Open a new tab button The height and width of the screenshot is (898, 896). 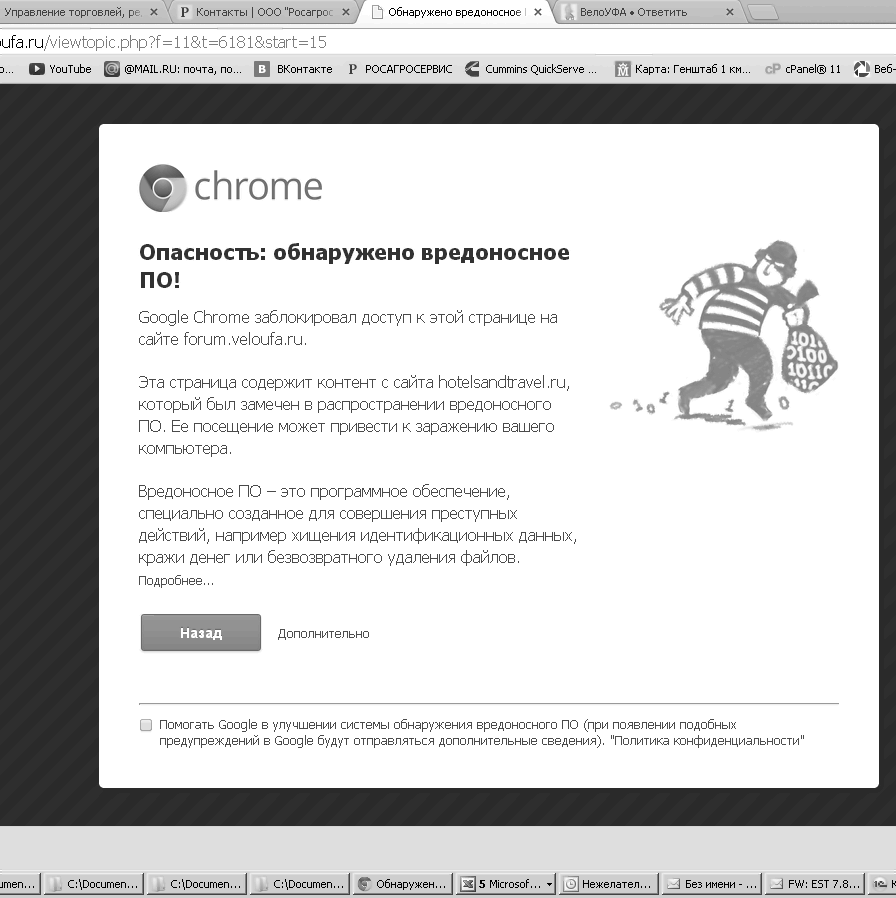tap(763, 12)
